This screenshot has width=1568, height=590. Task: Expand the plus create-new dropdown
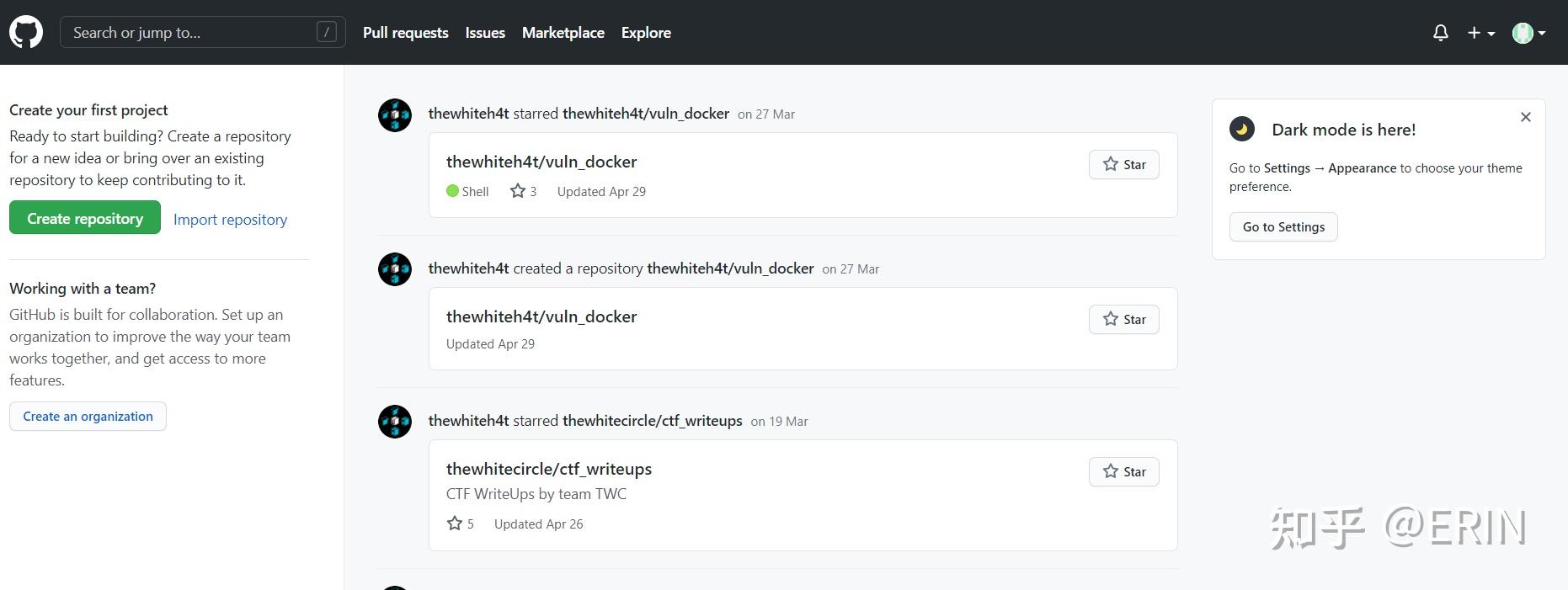1480,33
